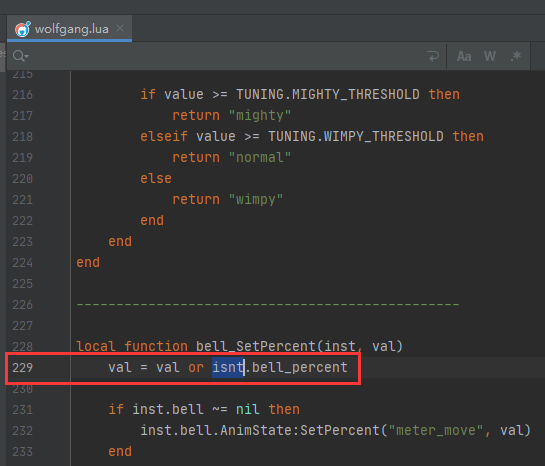Focus the find-in-file search field
Screen dimensions: 545x466
pyautogui.click(x=222, y=56)
